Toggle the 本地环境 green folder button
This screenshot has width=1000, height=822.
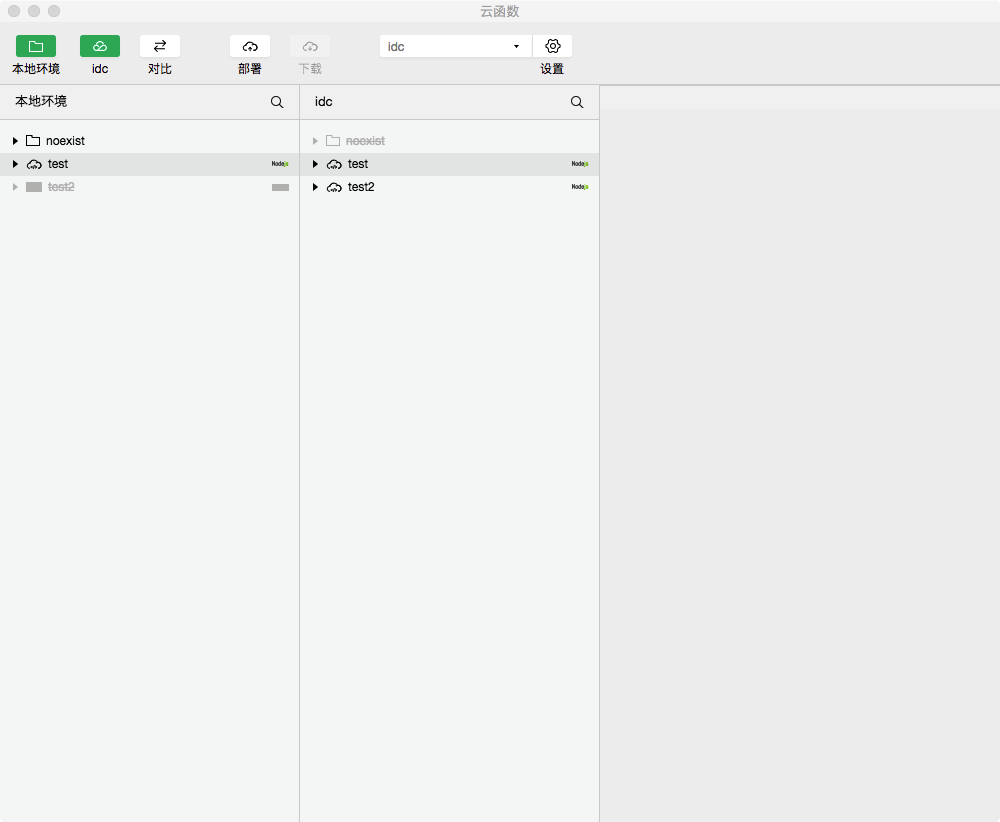[36, 46]
